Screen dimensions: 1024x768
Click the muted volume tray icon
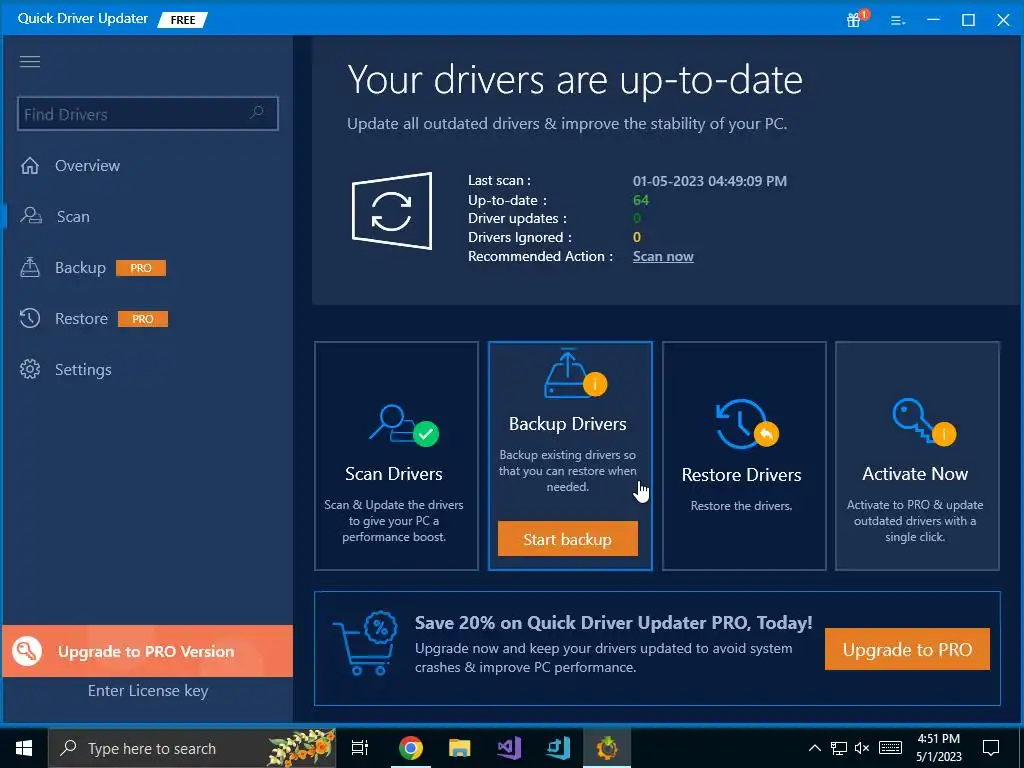[862, 748]
